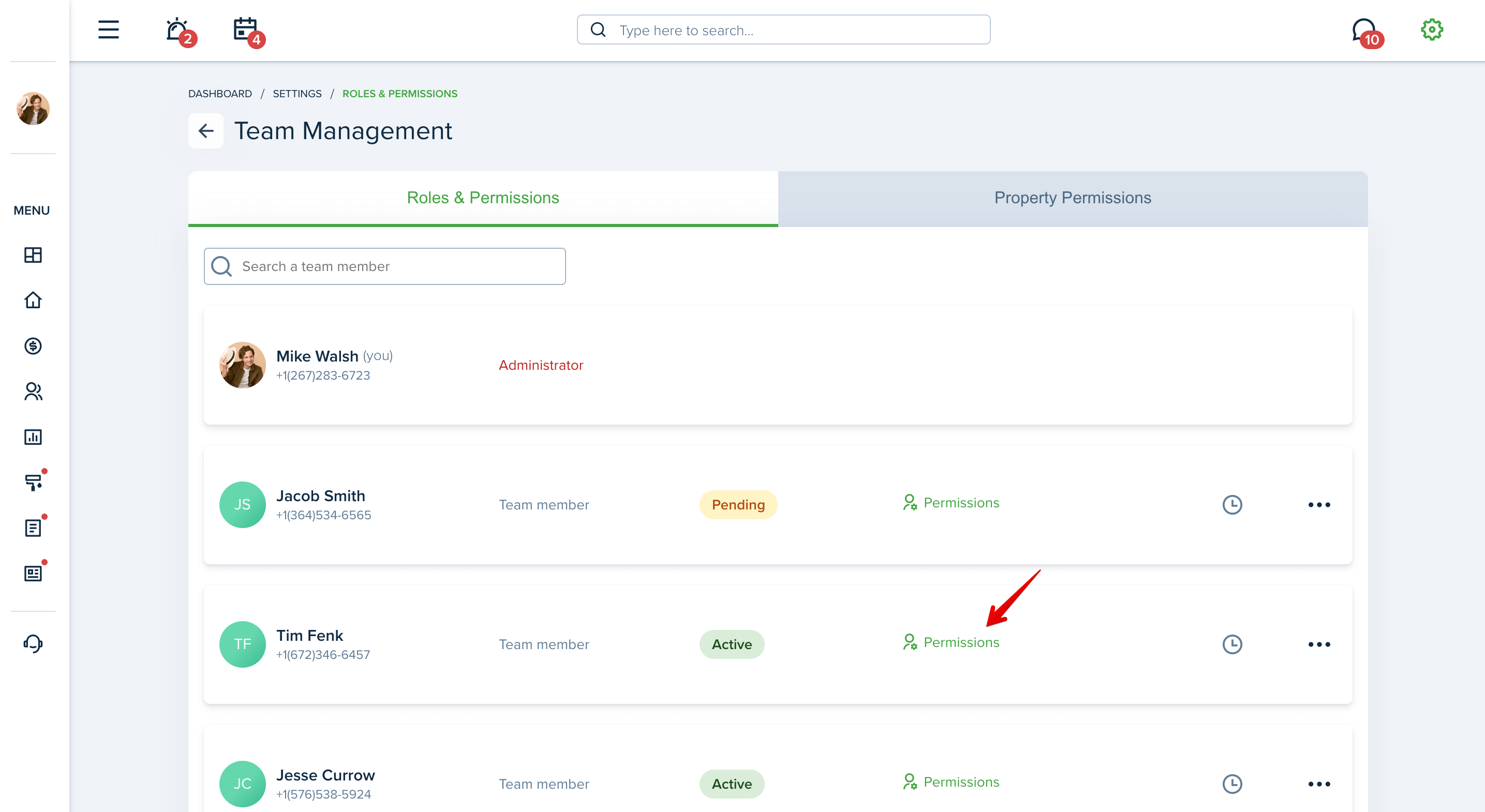Click phone number +1(672)346-6457
1485x812 pixels.
pos(323,655)
